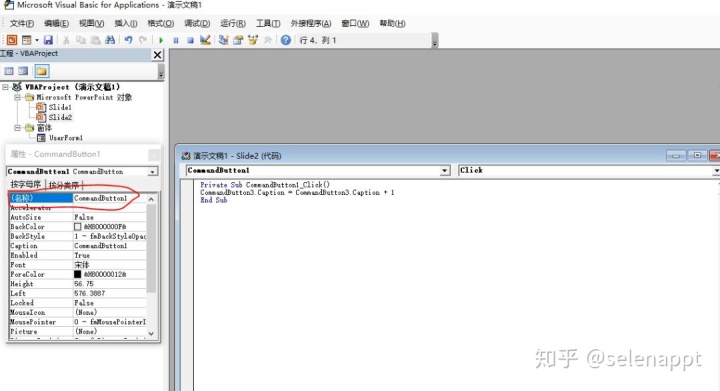Collapse the VBAProject root tree node
The image size is (720, 391).
(x=6, y=87)
